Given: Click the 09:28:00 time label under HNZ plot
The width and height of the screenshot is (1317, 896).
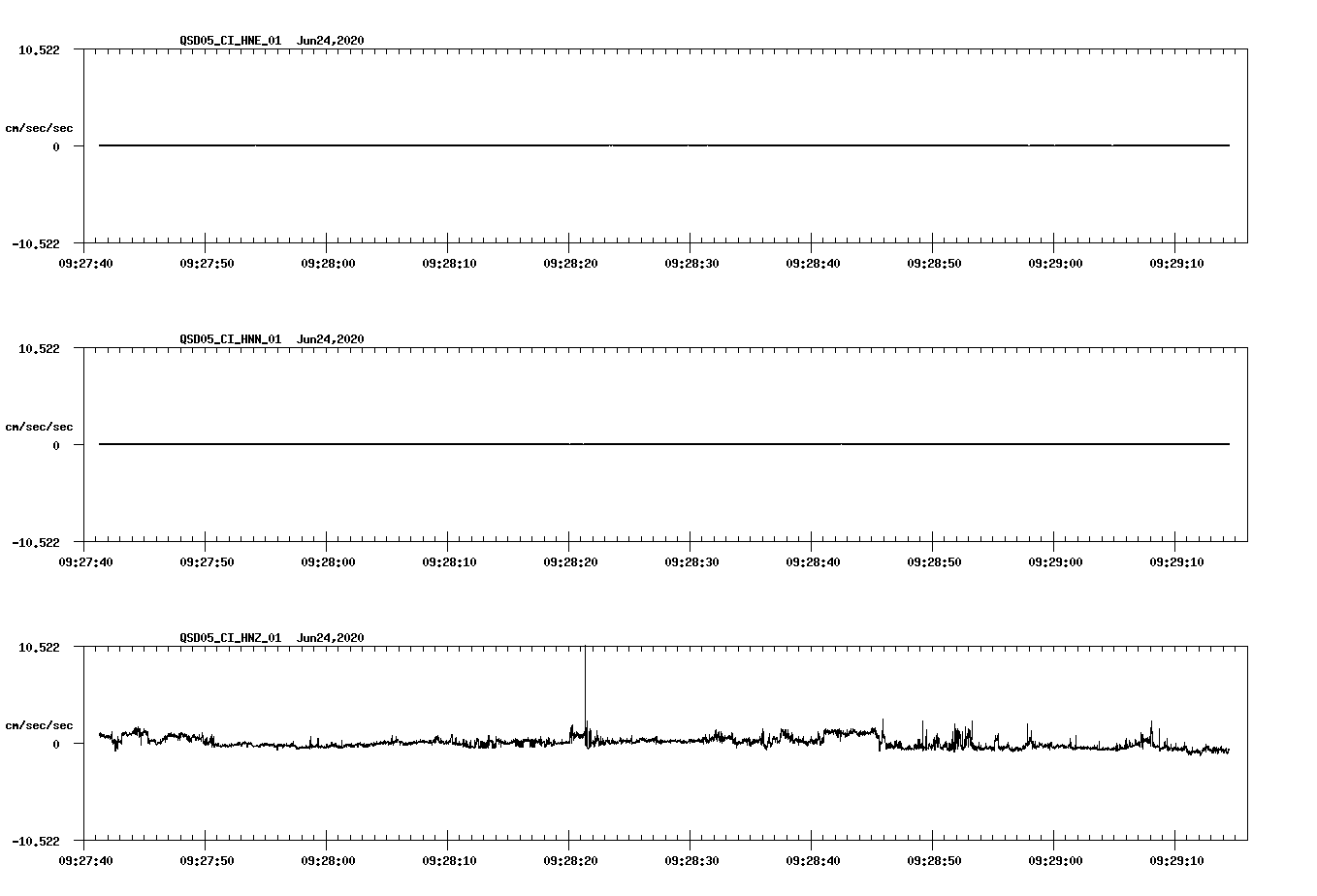Looking at the screenshot, I should 328,861.
